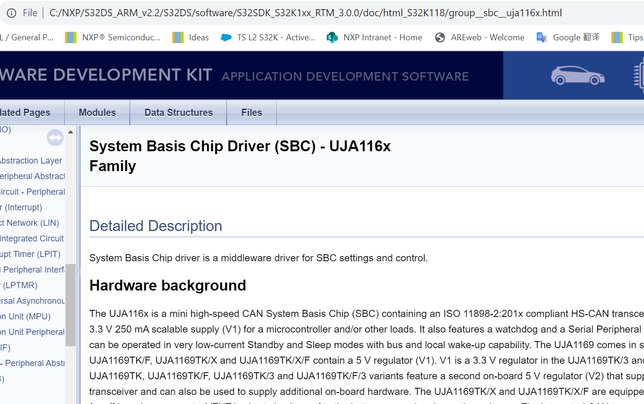The width and height of the screenshot is (644, 404).
Task: Click the Hardware background heading
Action: point(168,285)
